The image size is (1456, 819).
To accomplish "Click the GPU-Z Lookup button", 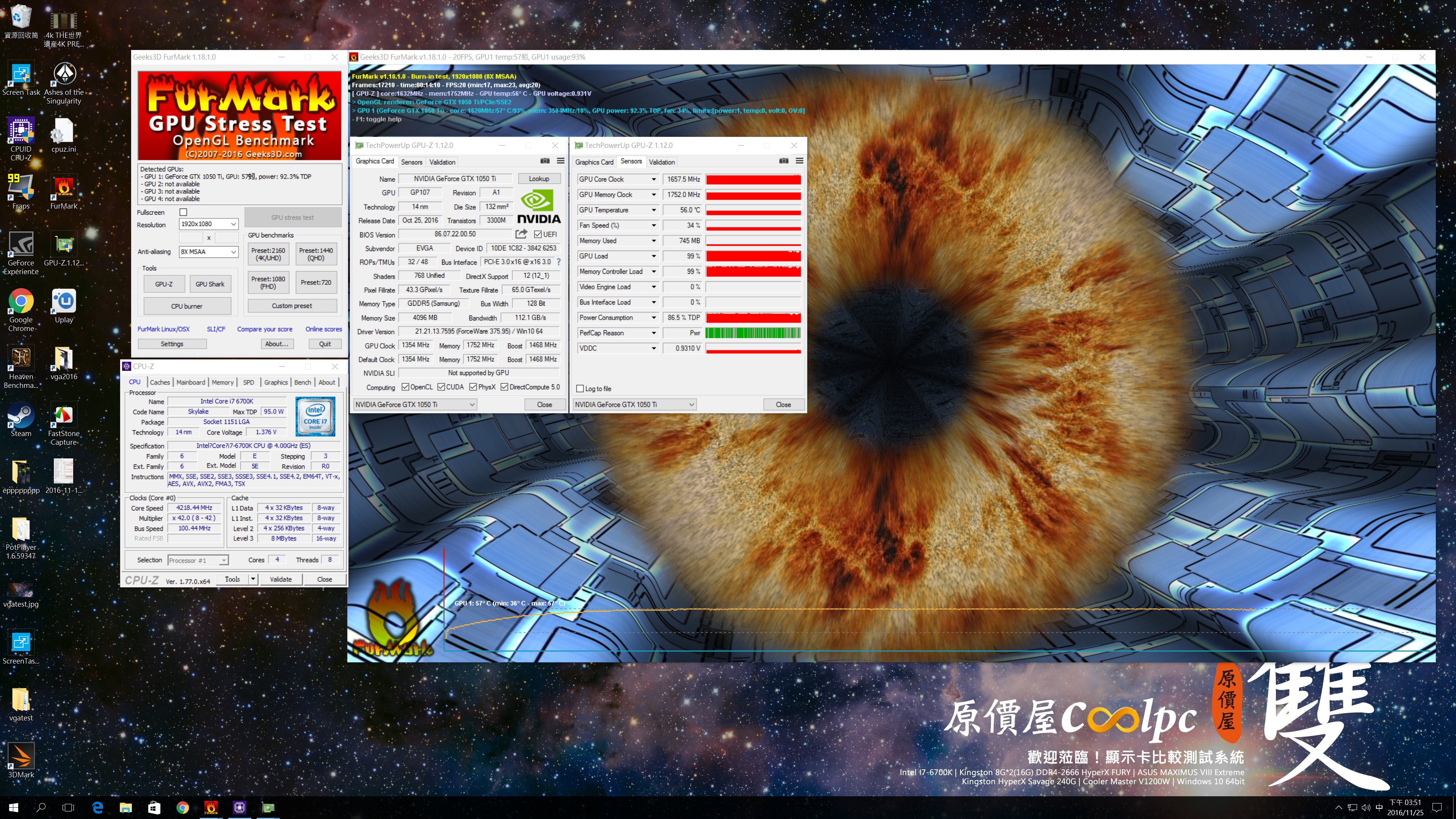I will pos(539,179).
